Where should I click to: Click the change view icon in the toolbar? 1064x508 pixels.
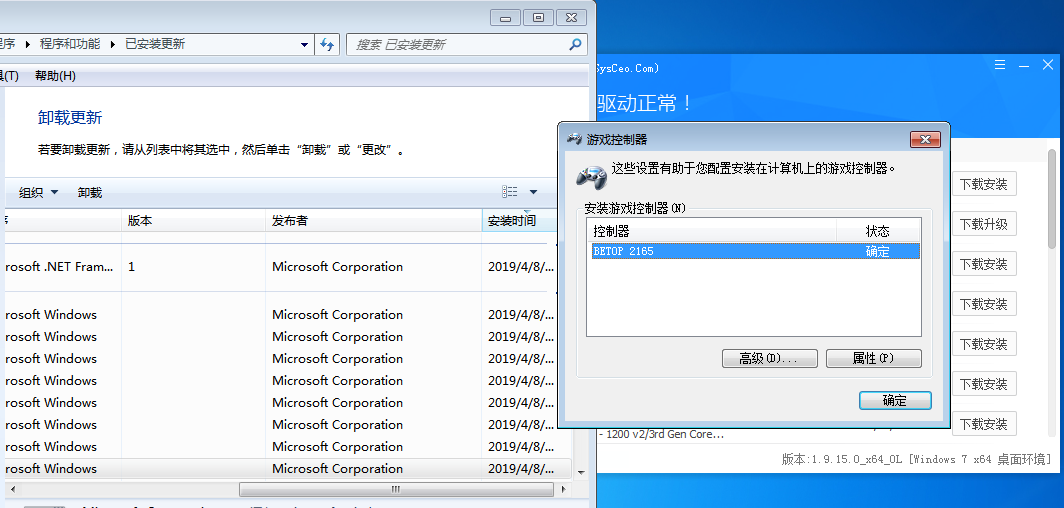click(510, 192)
